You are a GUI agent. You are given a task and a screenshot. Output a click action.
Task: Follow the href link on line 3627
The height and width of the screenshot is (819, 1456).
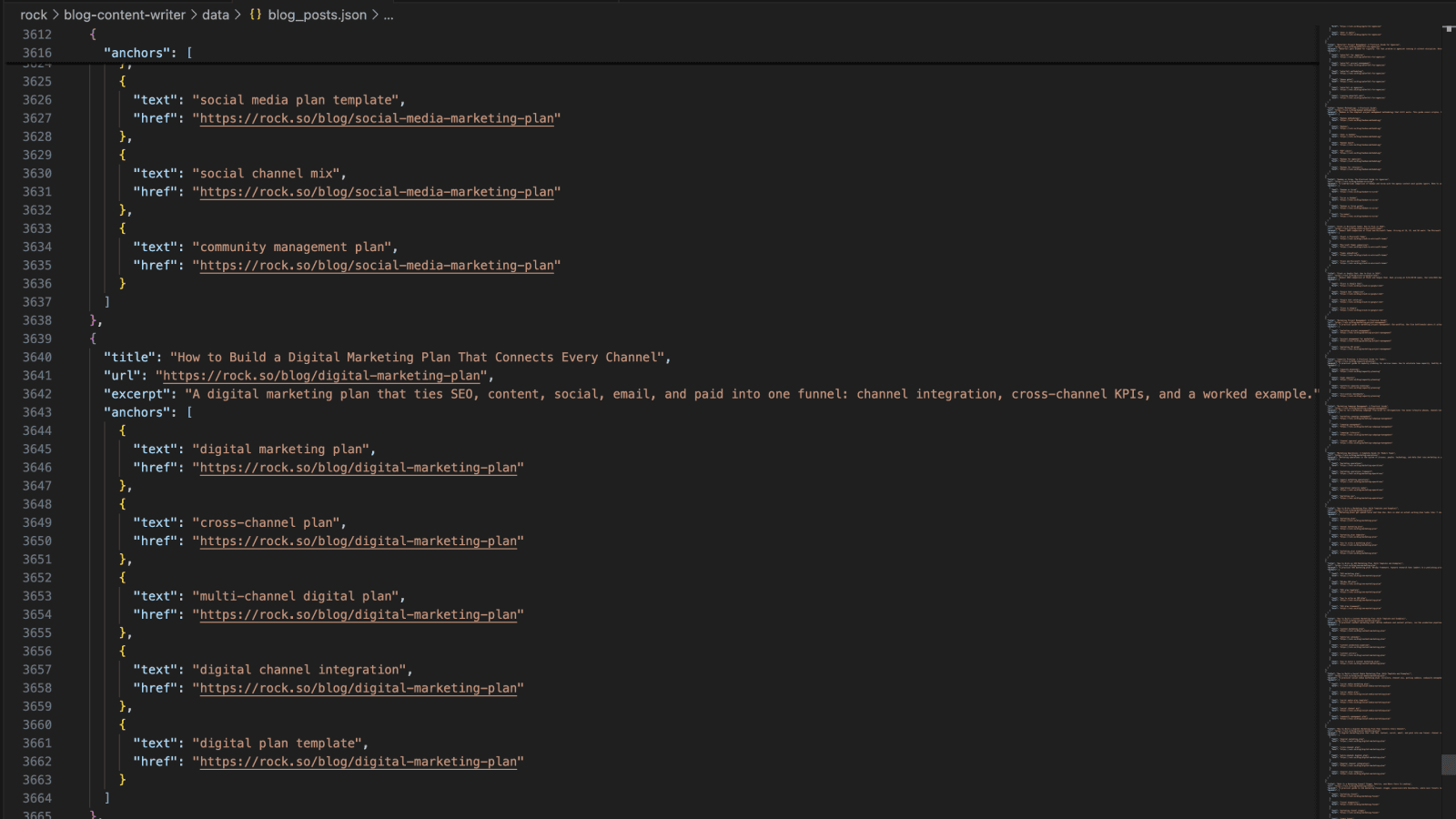[x=377, y=118]
